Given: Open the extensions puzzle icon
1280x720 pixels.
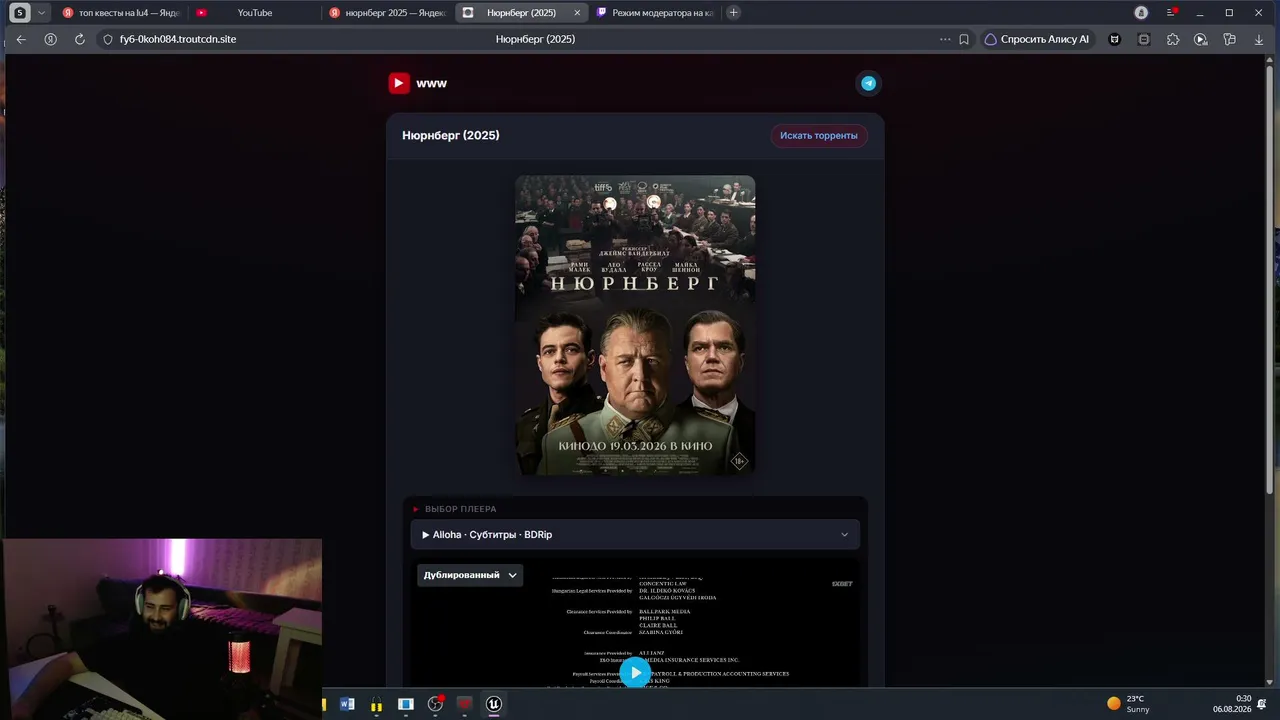Looking at the screenshot, I should [1173, 39].
